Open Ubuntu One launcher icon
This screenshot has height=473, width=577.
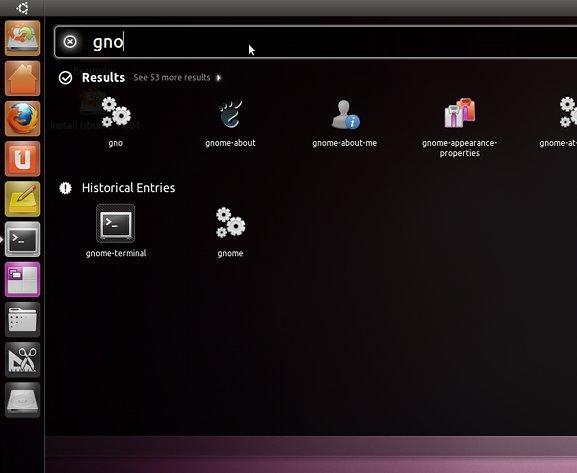(x=22, y=159)
